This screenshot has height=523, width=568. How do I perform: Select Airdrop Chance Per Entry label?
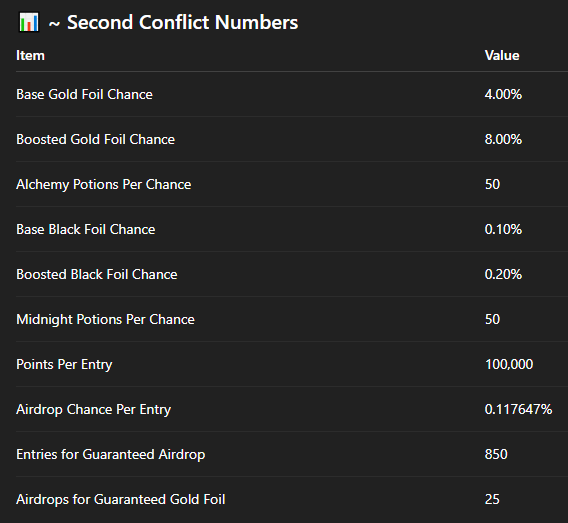[x=93, y=409]
